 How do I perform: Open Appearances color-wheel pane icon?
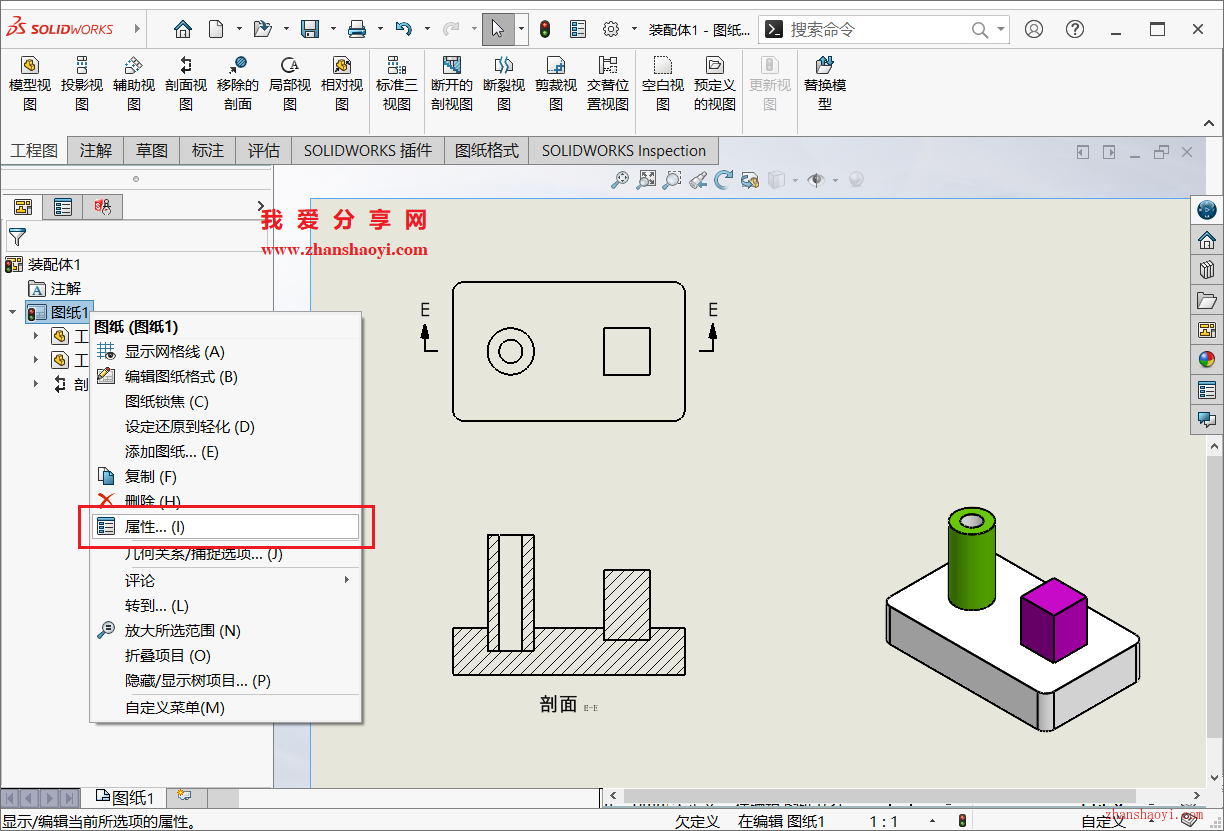point(1207,360)
